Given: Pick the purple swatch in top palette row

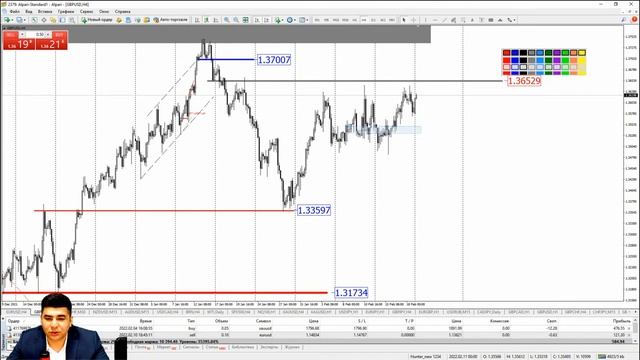Looking at the screenshot, I should click(557, 53).
